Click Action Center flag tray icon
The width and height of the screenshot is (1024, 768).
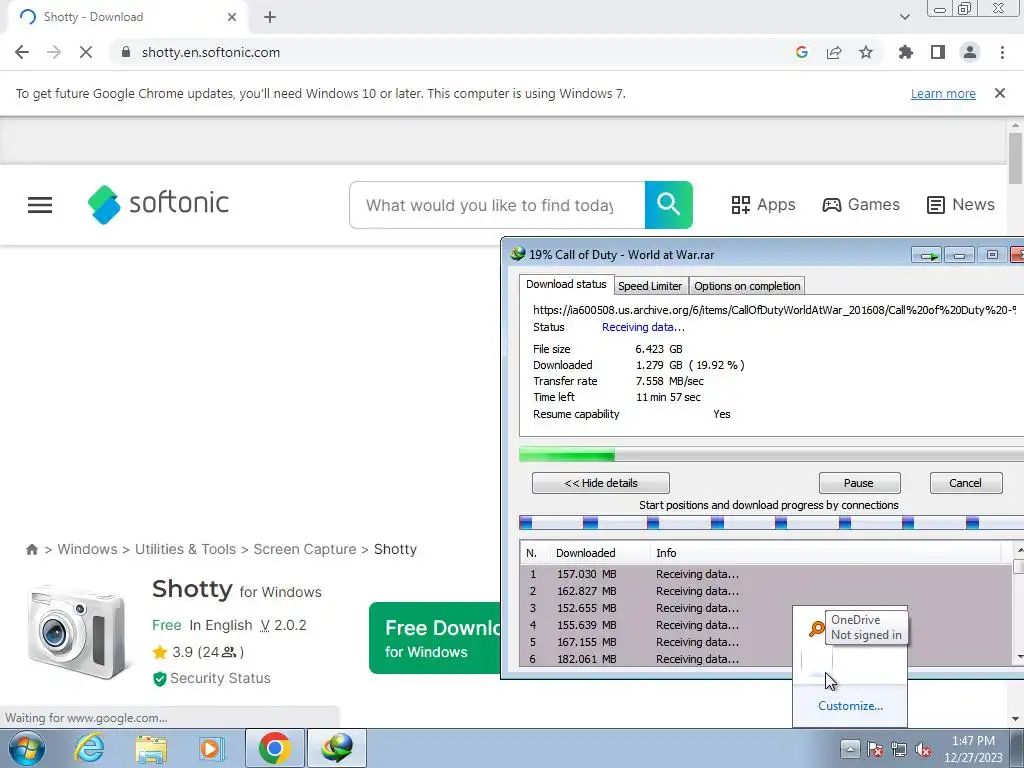click(874, 749)
